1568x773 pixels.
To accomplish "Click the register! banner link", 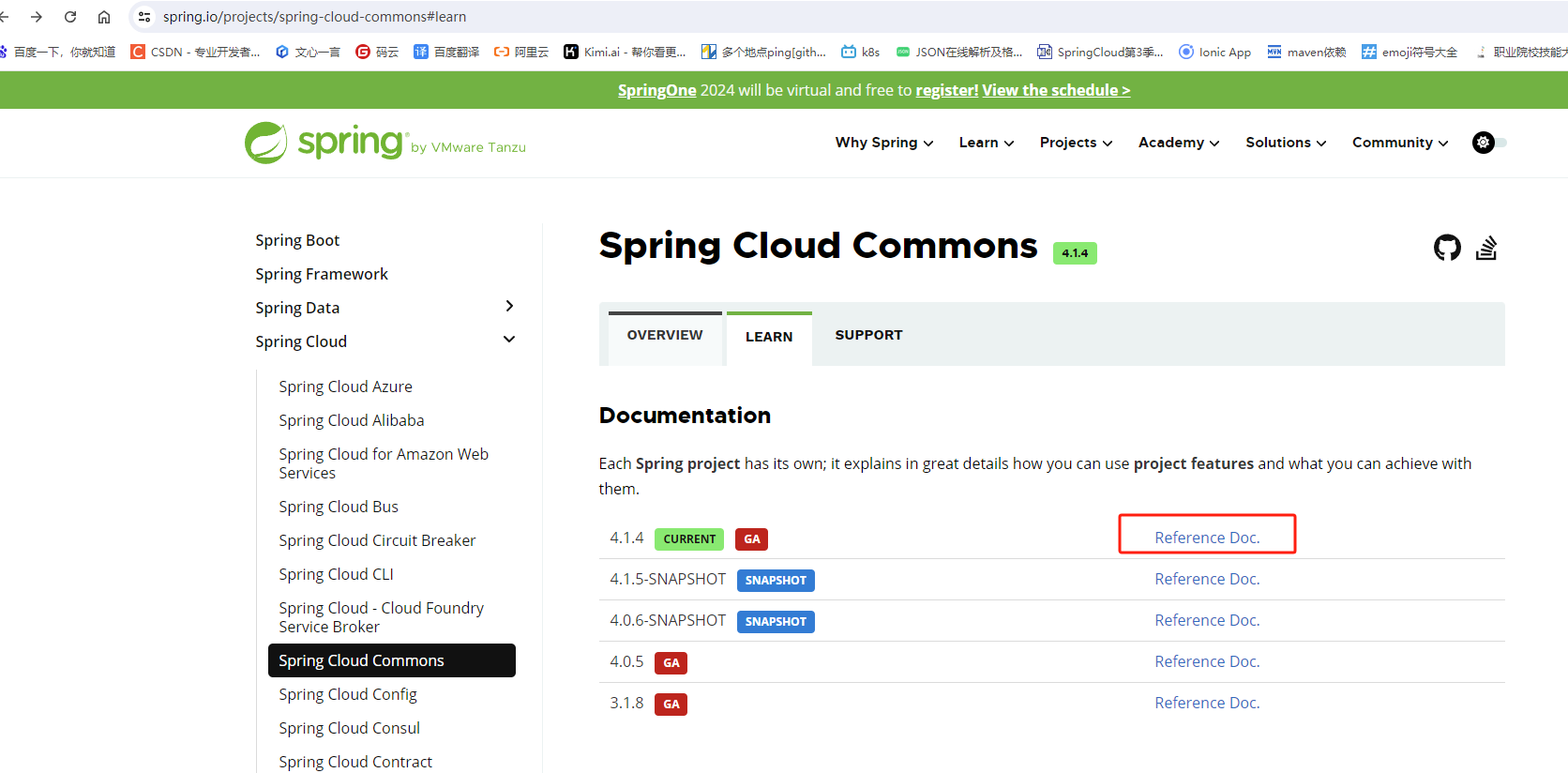I will (947, 90).
